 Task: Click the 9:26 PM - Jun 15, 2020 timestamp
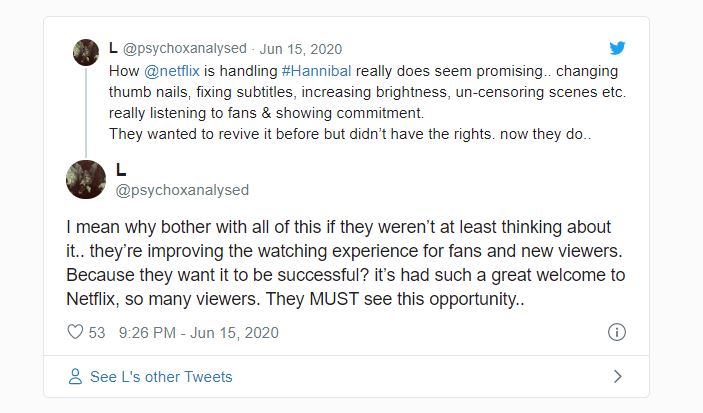click(x=198, y=332)
